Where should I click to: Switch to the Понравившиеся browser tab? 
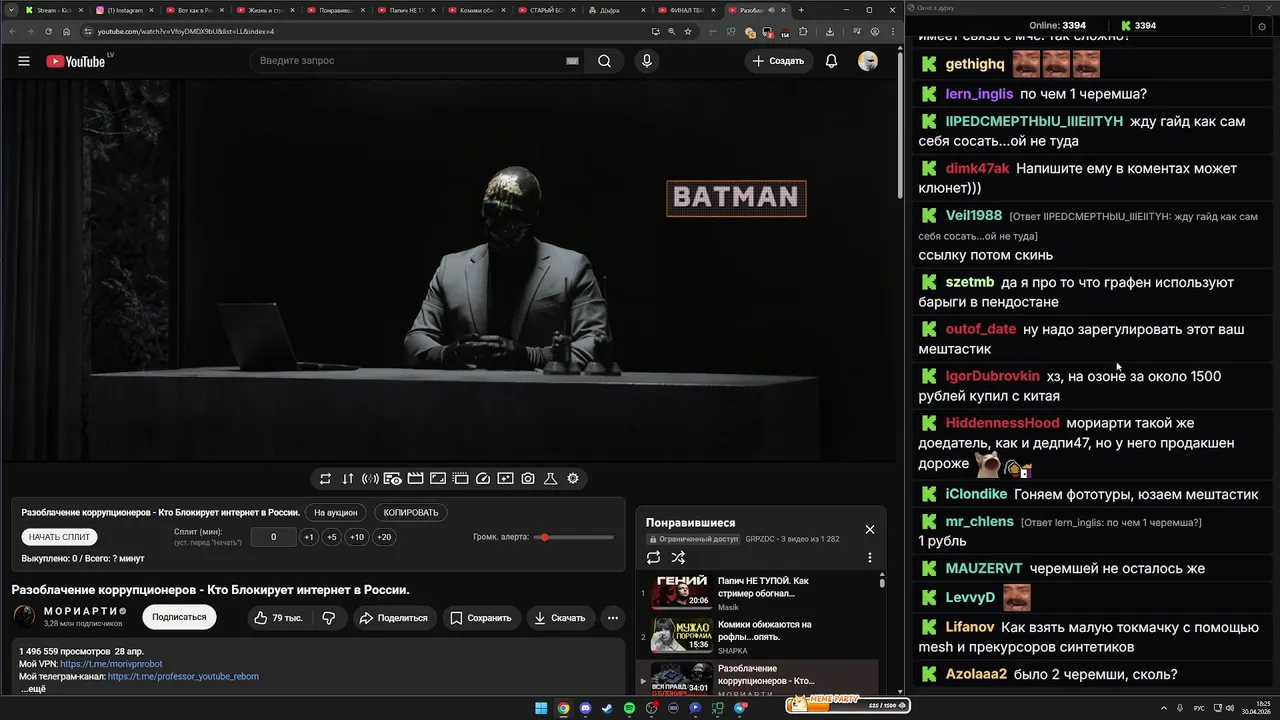(337, 10)
